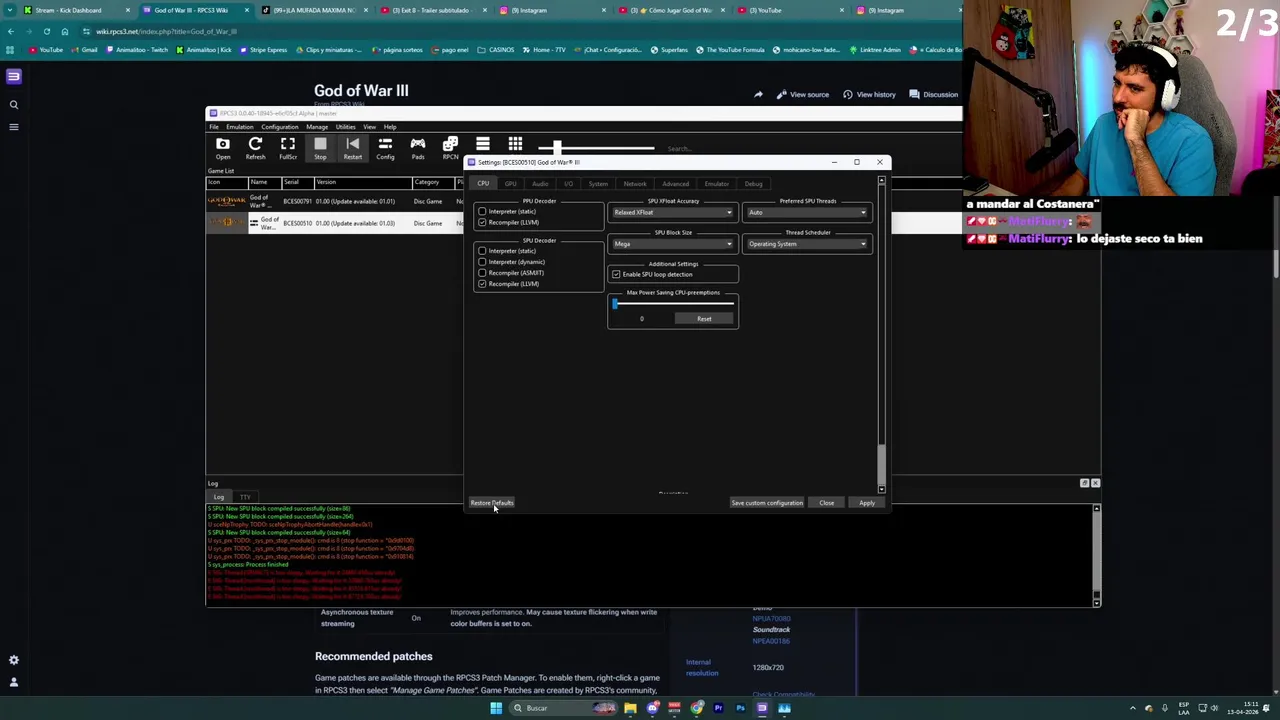Stop emulation with the Stop button
This screenshot has width=1280, height=720.
[x=320, y=148]
